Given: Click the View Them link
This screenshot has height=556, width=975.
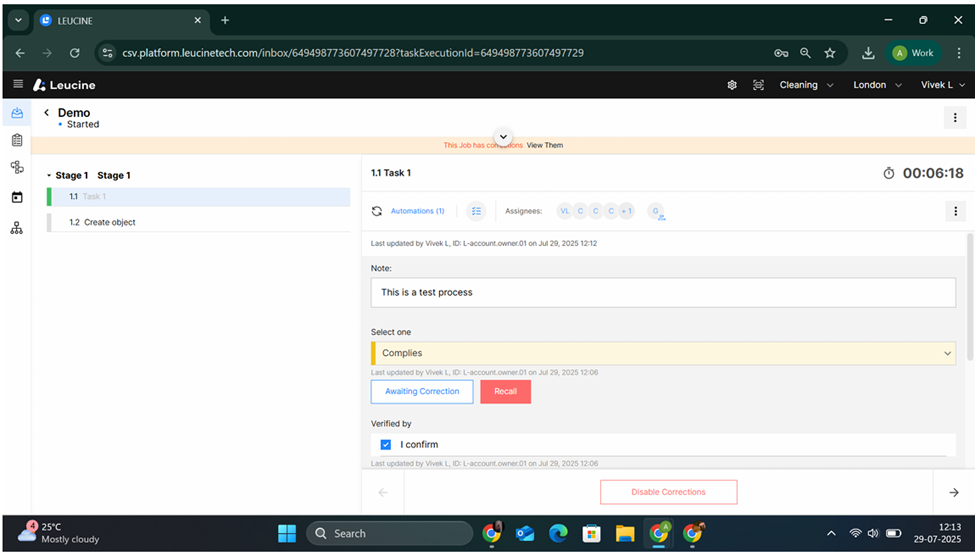Looking at the screenshot, I should point(545,145).
